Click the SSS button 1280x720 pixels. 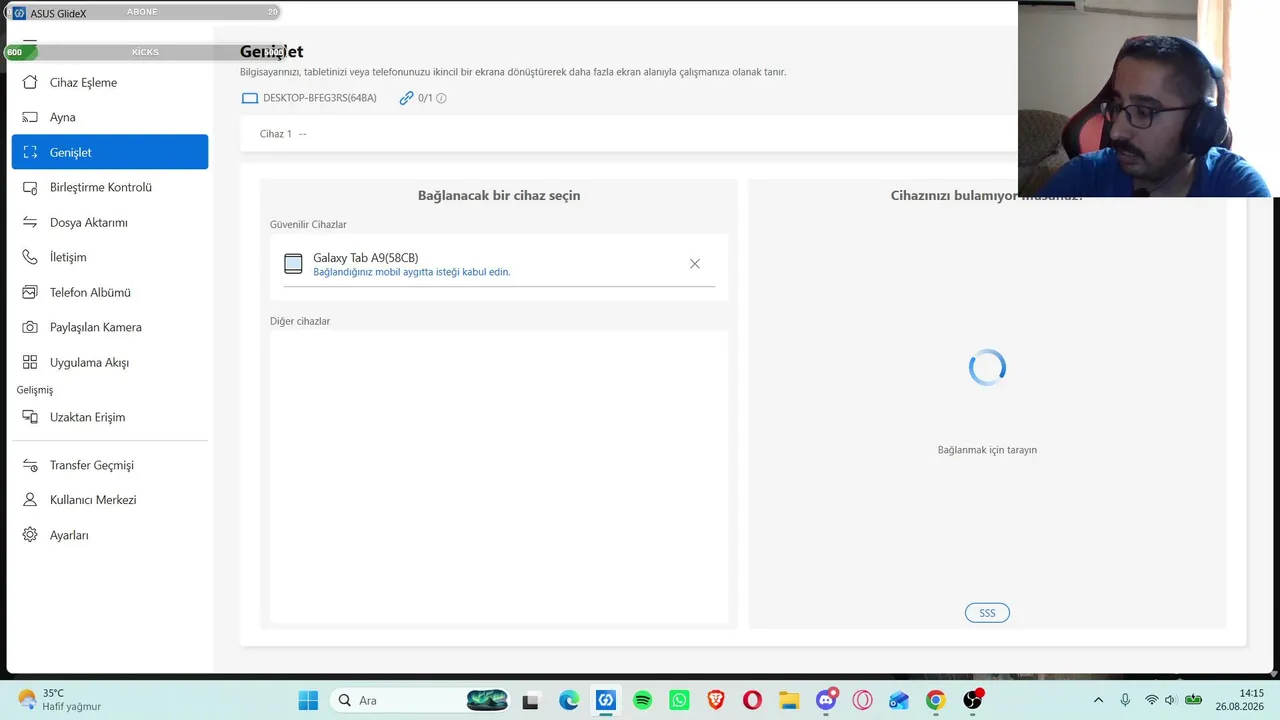point(987,613)
